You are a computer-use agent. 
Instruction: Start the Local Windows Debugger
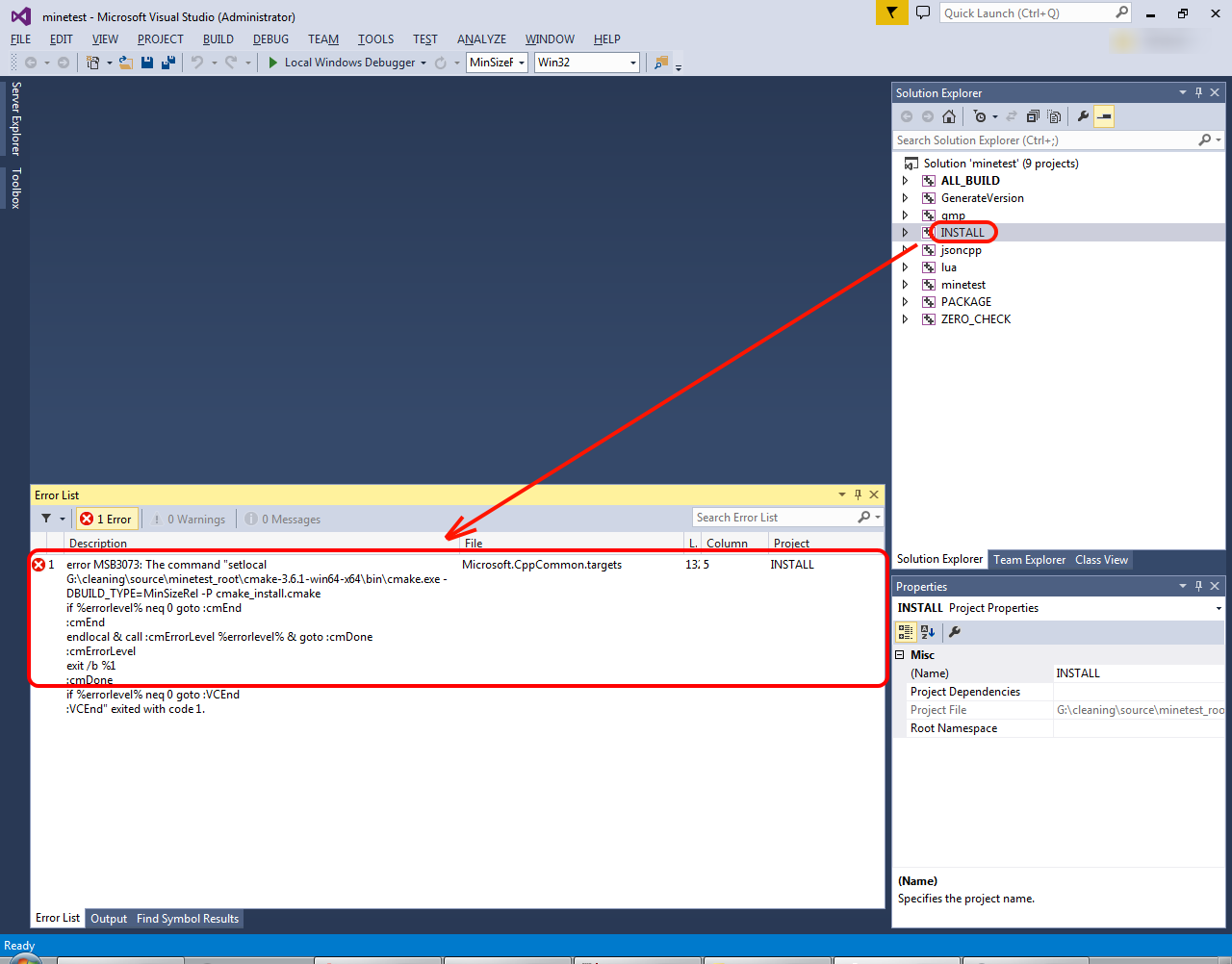pos(342,63)
